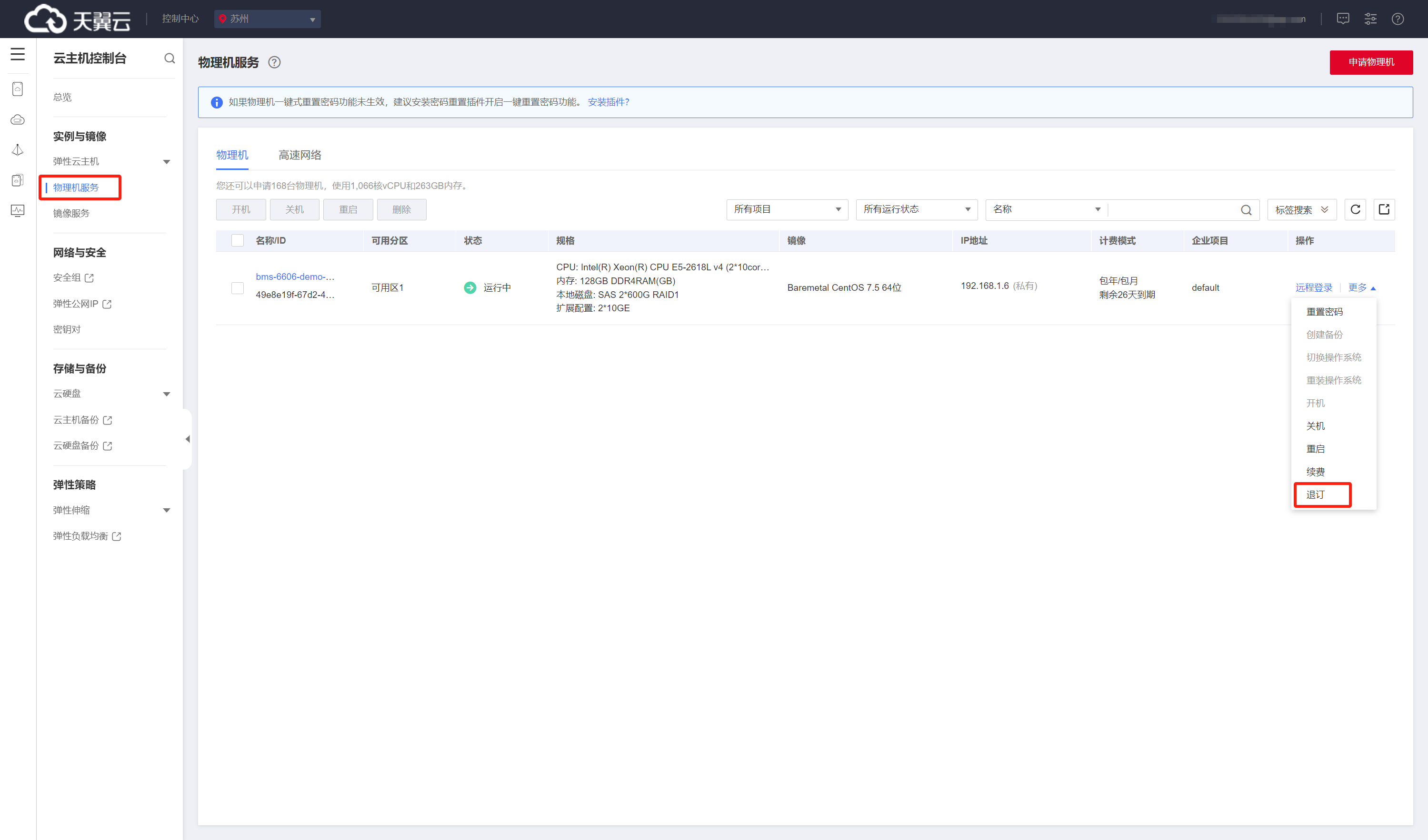Open the settings sliders icon in top bar

[1370, 19]
